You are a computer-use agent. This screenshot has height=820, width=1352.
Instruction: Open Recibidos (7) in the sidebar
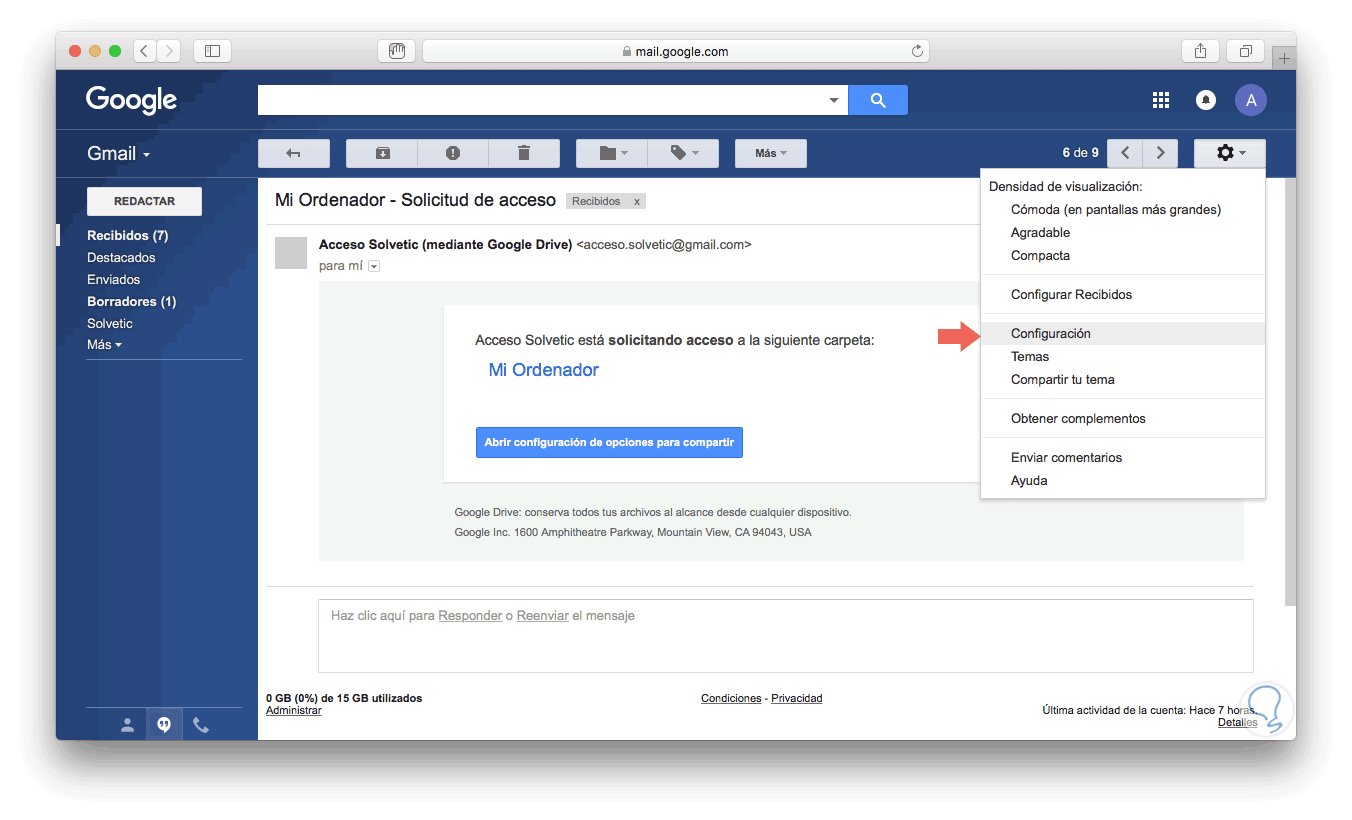(128, 236)
